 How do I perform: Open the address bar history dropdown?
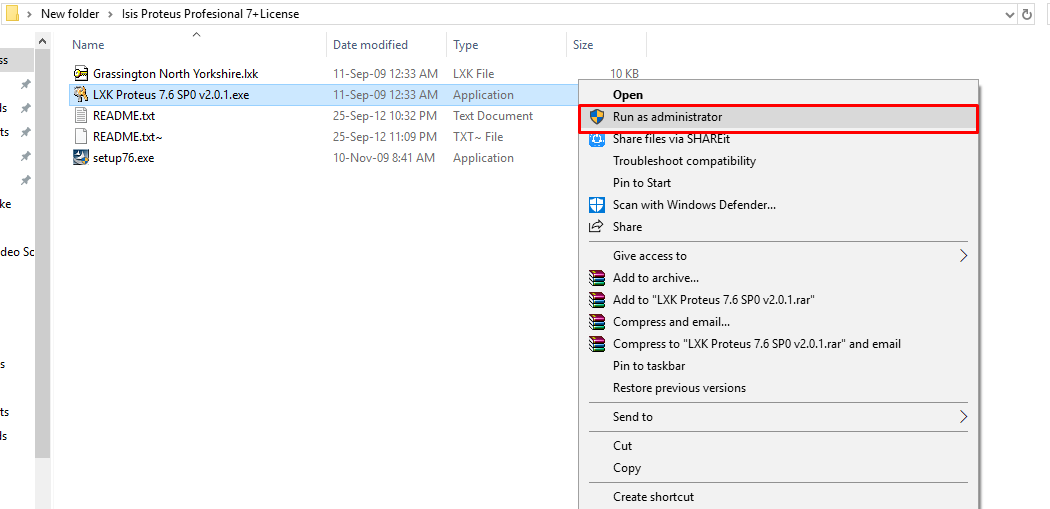[x=1010, y=13]
